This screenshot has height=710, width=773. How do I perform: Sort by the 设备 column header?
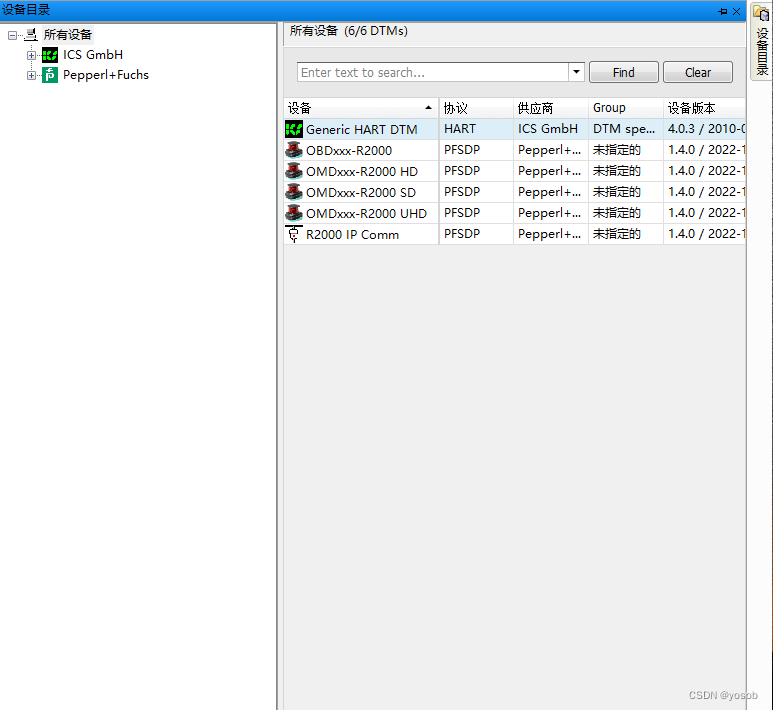(361, 108)
